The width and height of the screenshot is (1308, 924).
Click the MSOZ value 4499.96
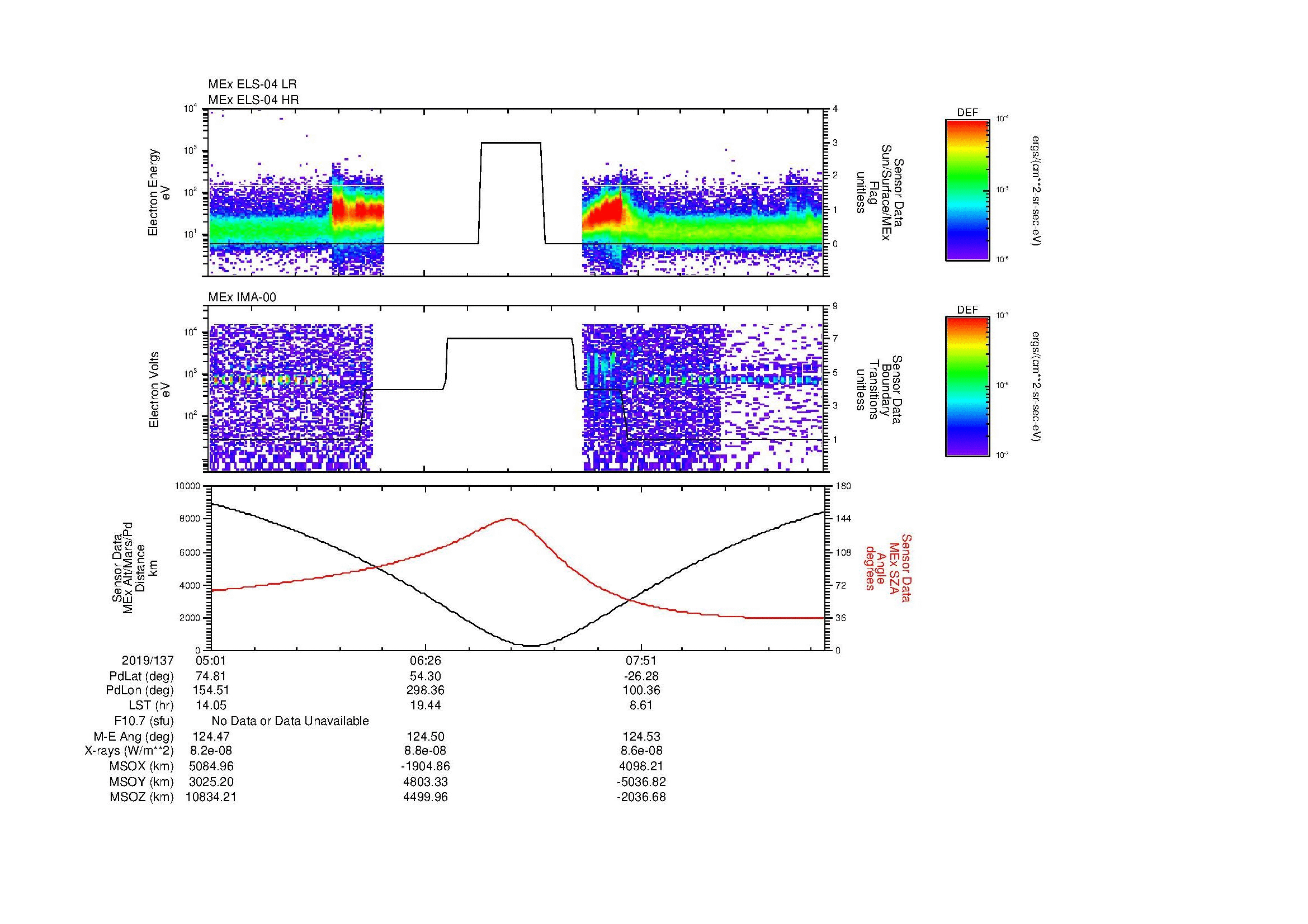pos(426,797)
